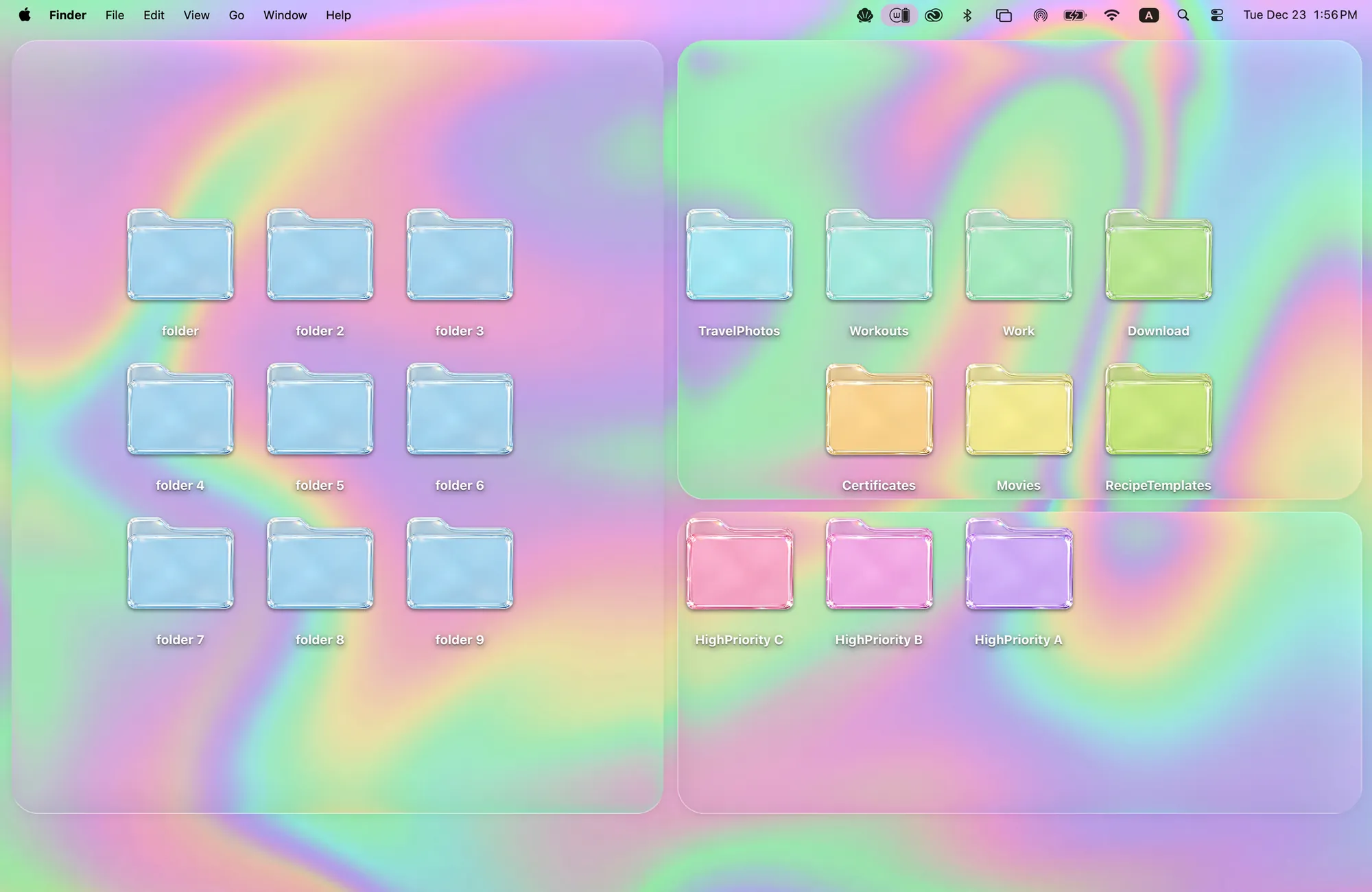The image size is (1372, 892).
Task: Click the 'Workouts' name label
Action: coord(879,331)
